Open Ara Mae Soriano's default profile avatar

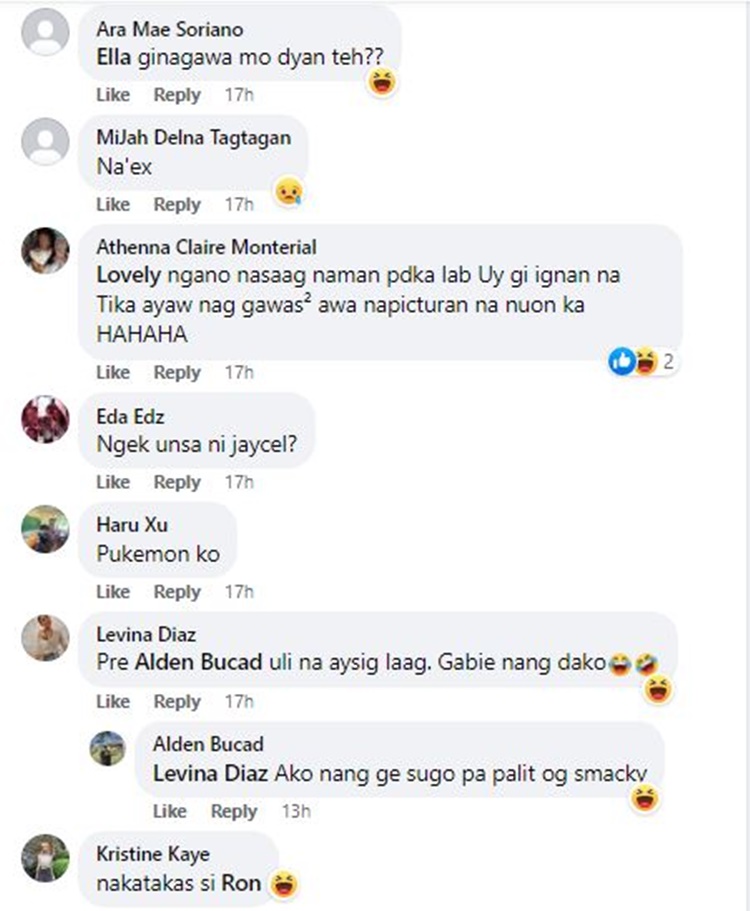pyautogui.click(x=45, y=31)
